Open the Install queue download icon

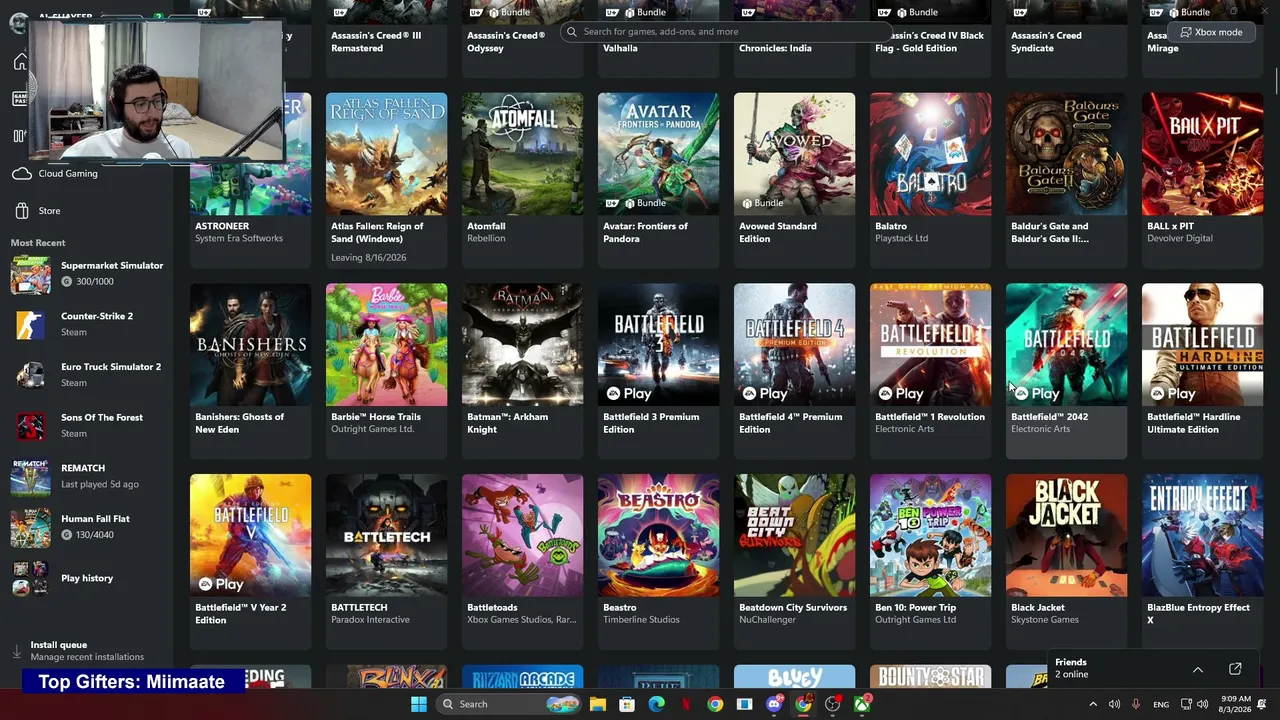[17, 651]
